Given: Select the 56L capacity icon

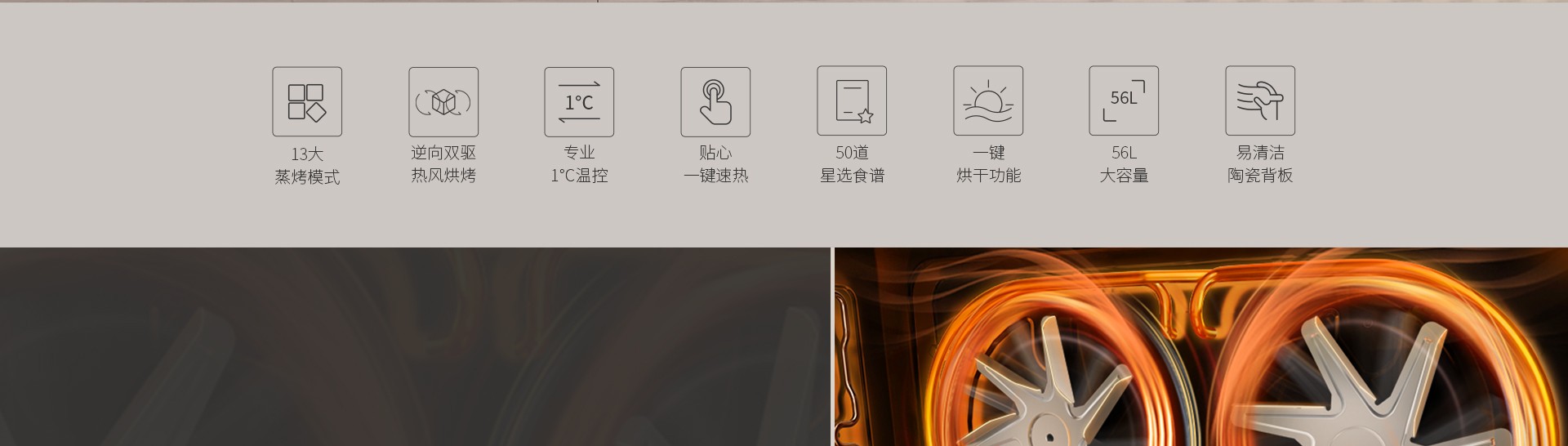Looking at the screenshot, I should click(x=1124, y=100).
